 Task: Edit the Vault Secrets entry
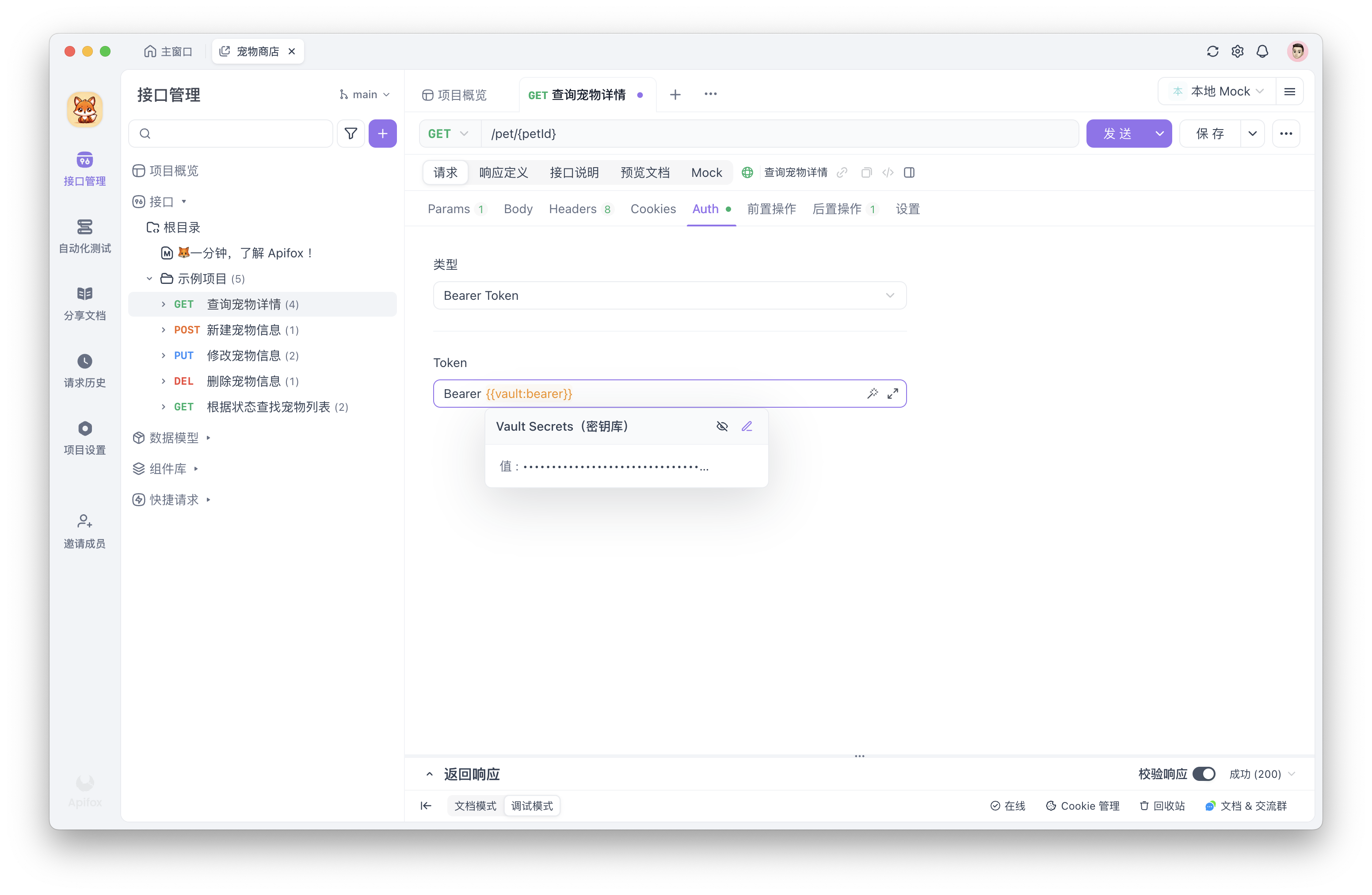pos(747,426)
